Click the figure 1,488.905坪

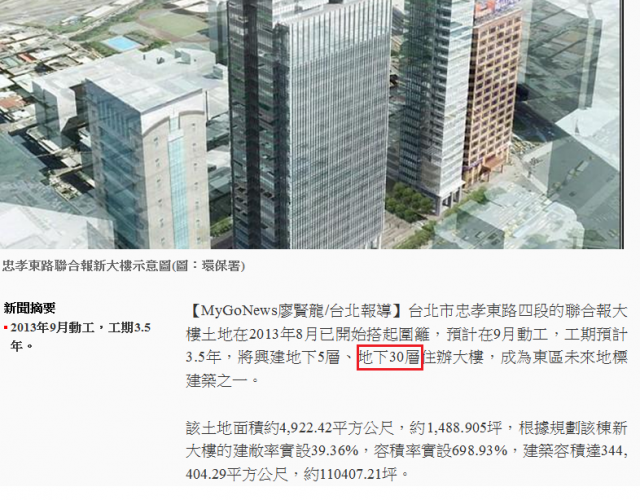coord(464,428)
